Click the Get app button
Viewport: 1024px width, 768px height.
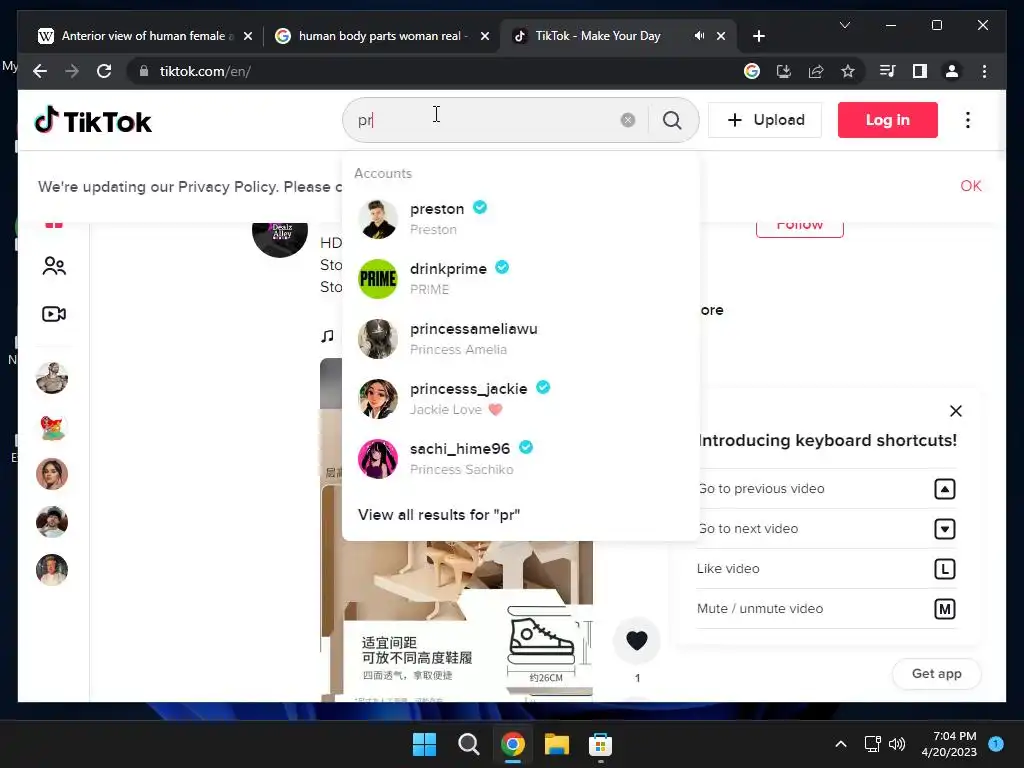coord(936,673)
